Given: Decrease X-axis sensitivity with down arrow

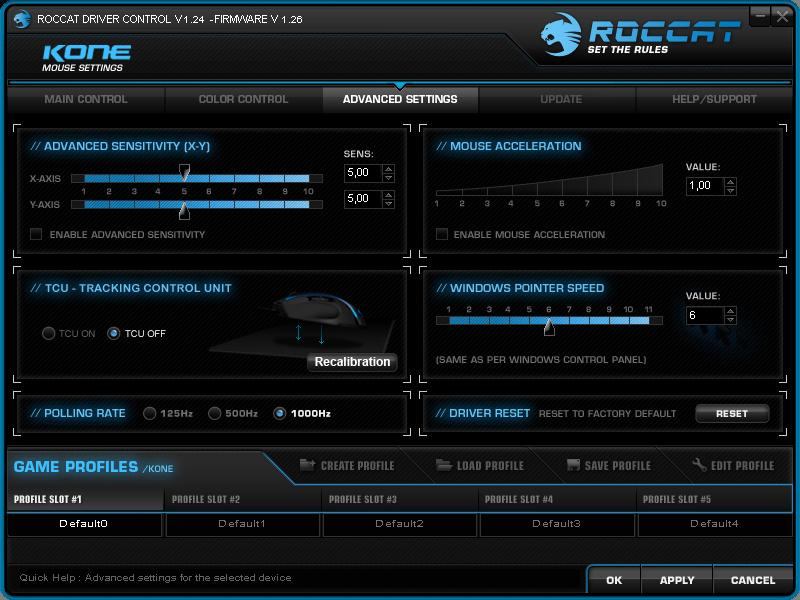Looking at the screenshot, I should click(x=388, y=178).
